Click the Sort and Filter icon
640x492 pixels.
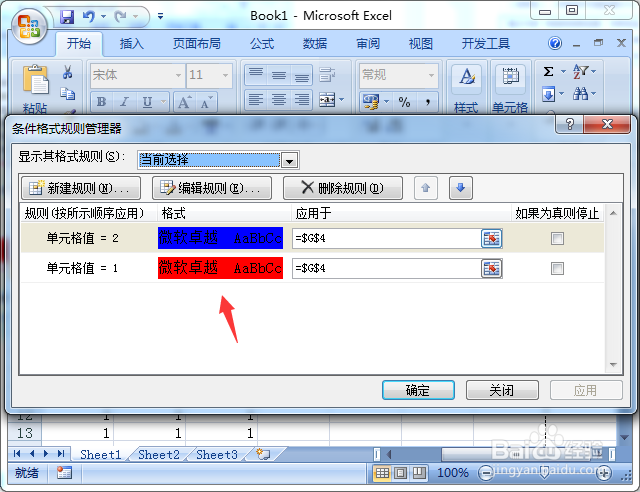[x=580, y=72]
